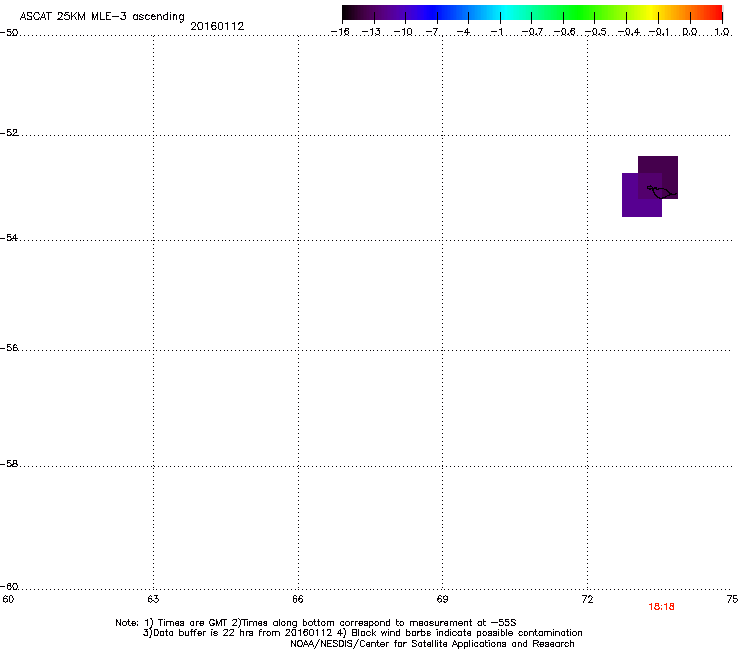
Task: Click the color bar label -0.7
Action: click(x=532, y=32)
